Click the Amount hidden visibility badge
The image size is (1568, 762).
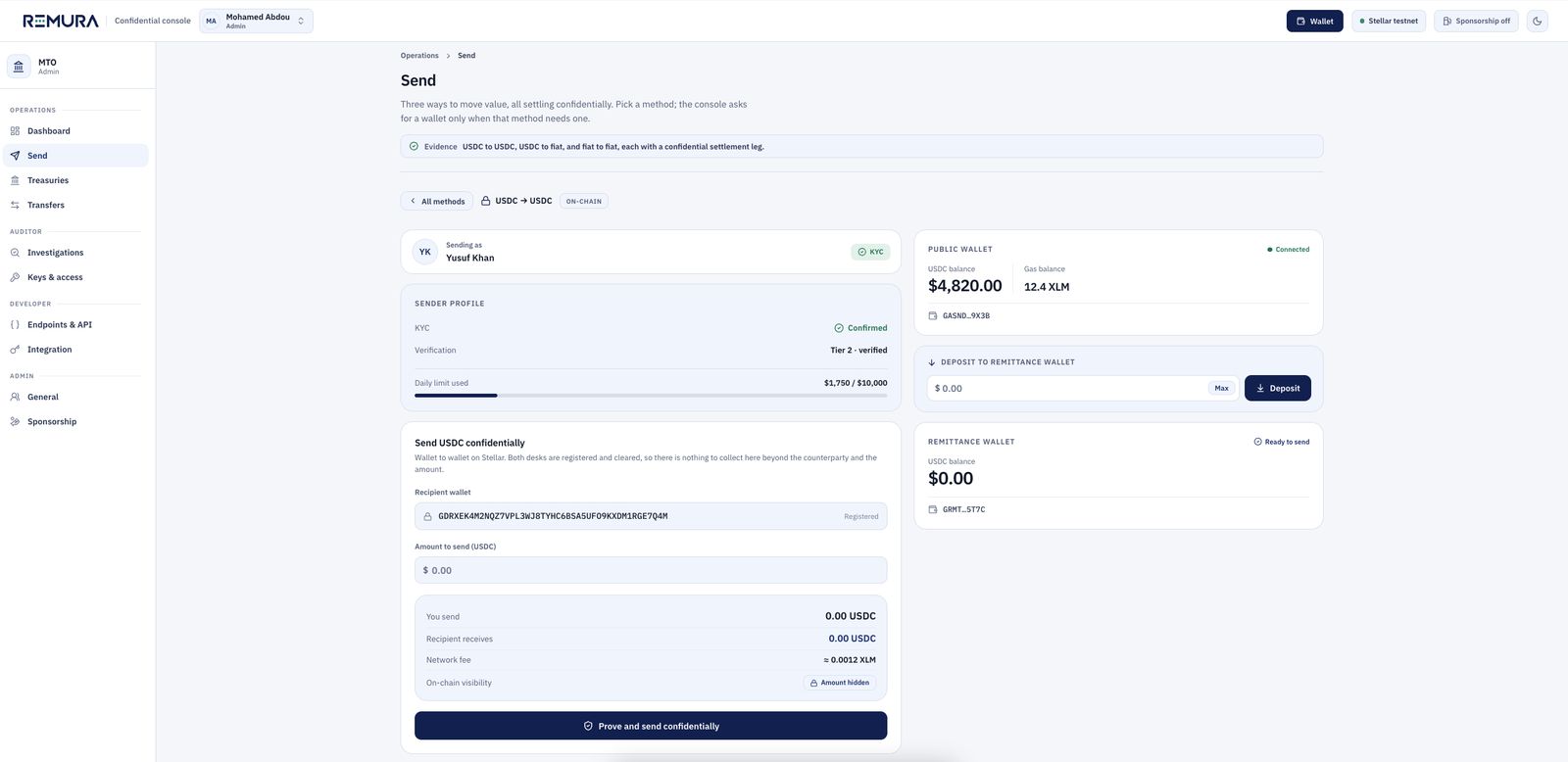click(840, 683)
